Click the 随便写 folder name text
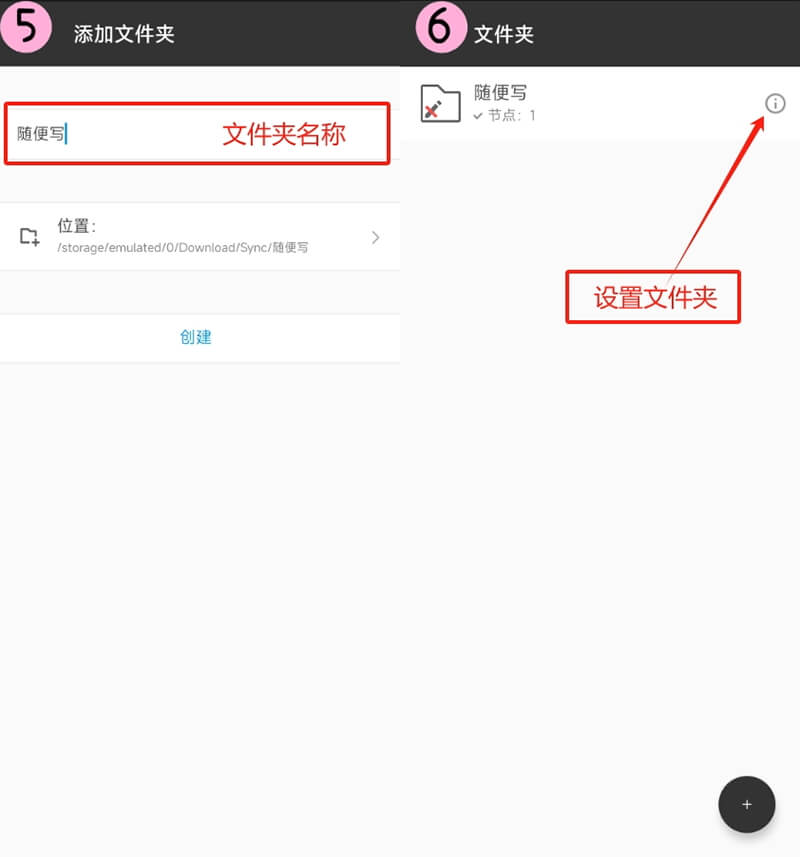Image resolution: width=800 pixels, height=857 pixels. 500,92
